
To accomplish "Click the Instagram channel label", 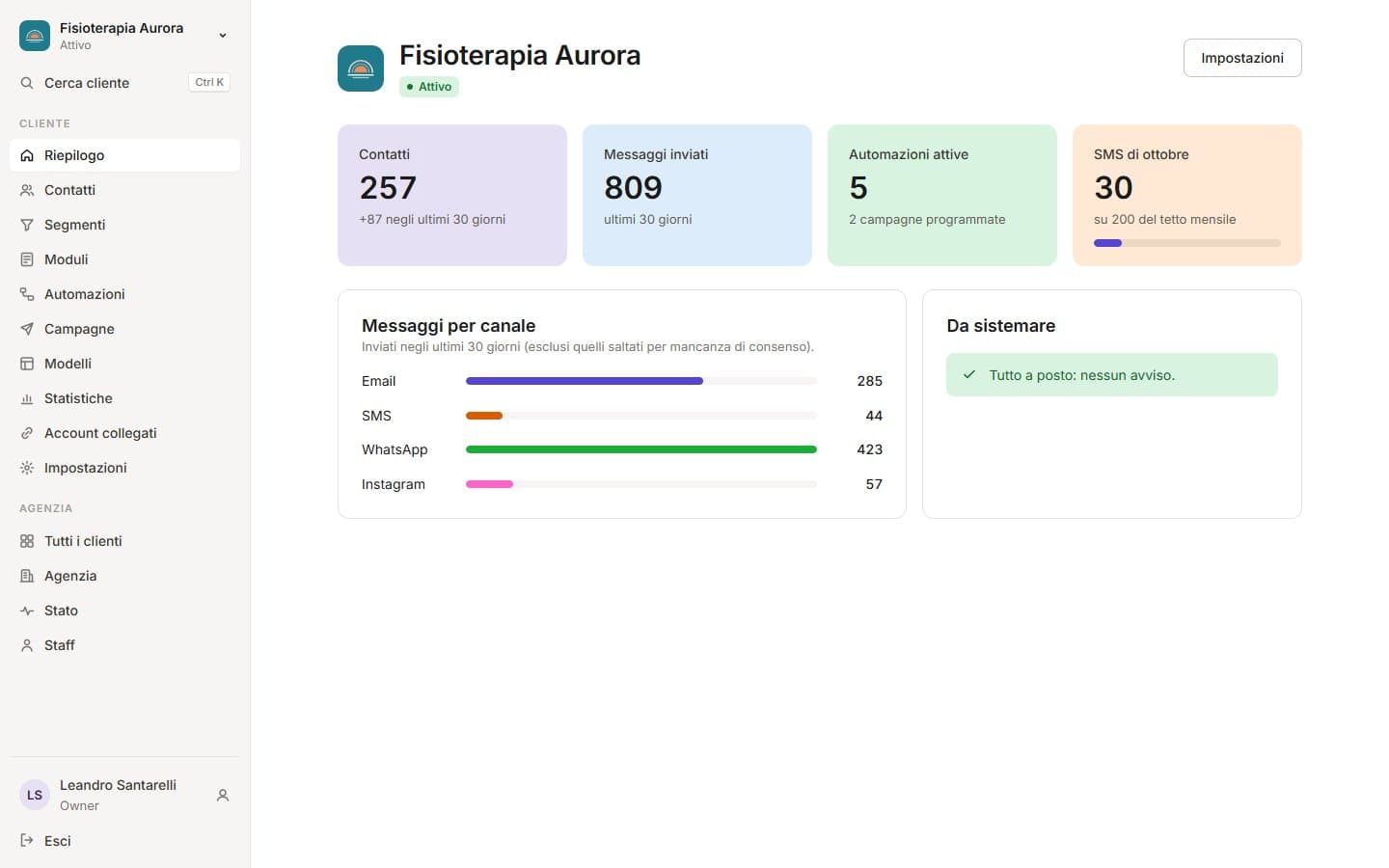I will point(394,484).
